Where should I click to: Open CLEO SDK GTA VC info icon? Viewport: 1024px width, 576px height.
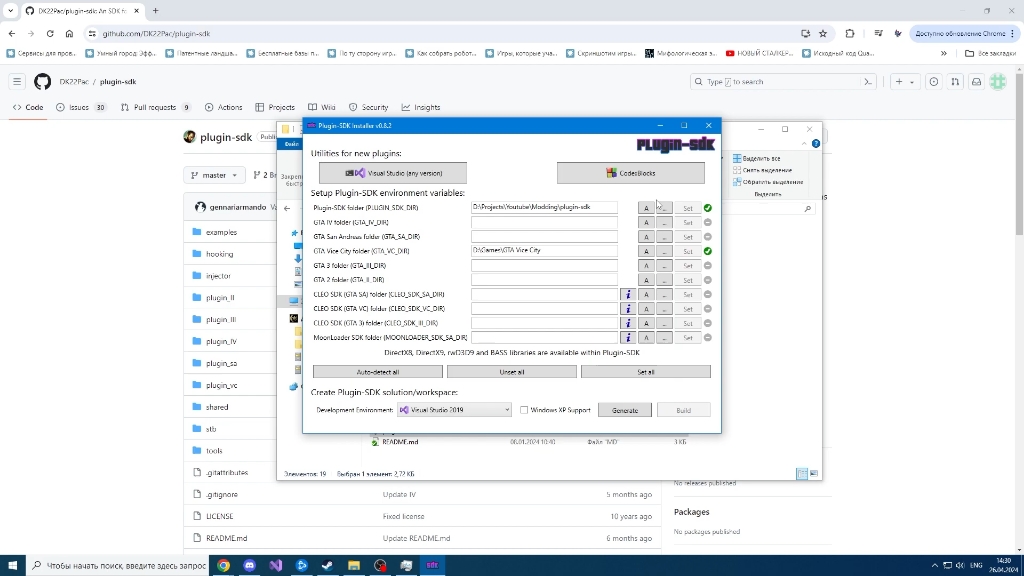[628, 309]
